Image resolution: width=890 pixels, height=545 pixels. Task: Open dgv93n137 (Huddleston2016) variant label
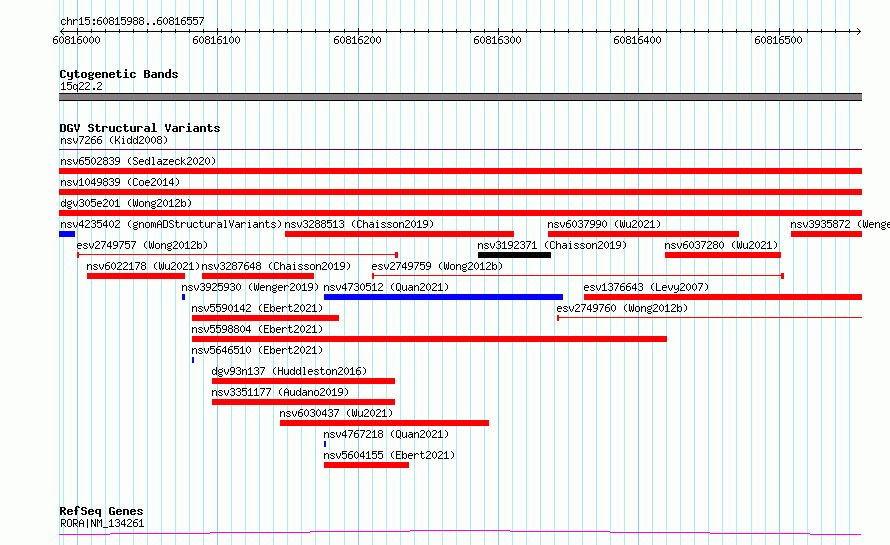coord(289,371)
